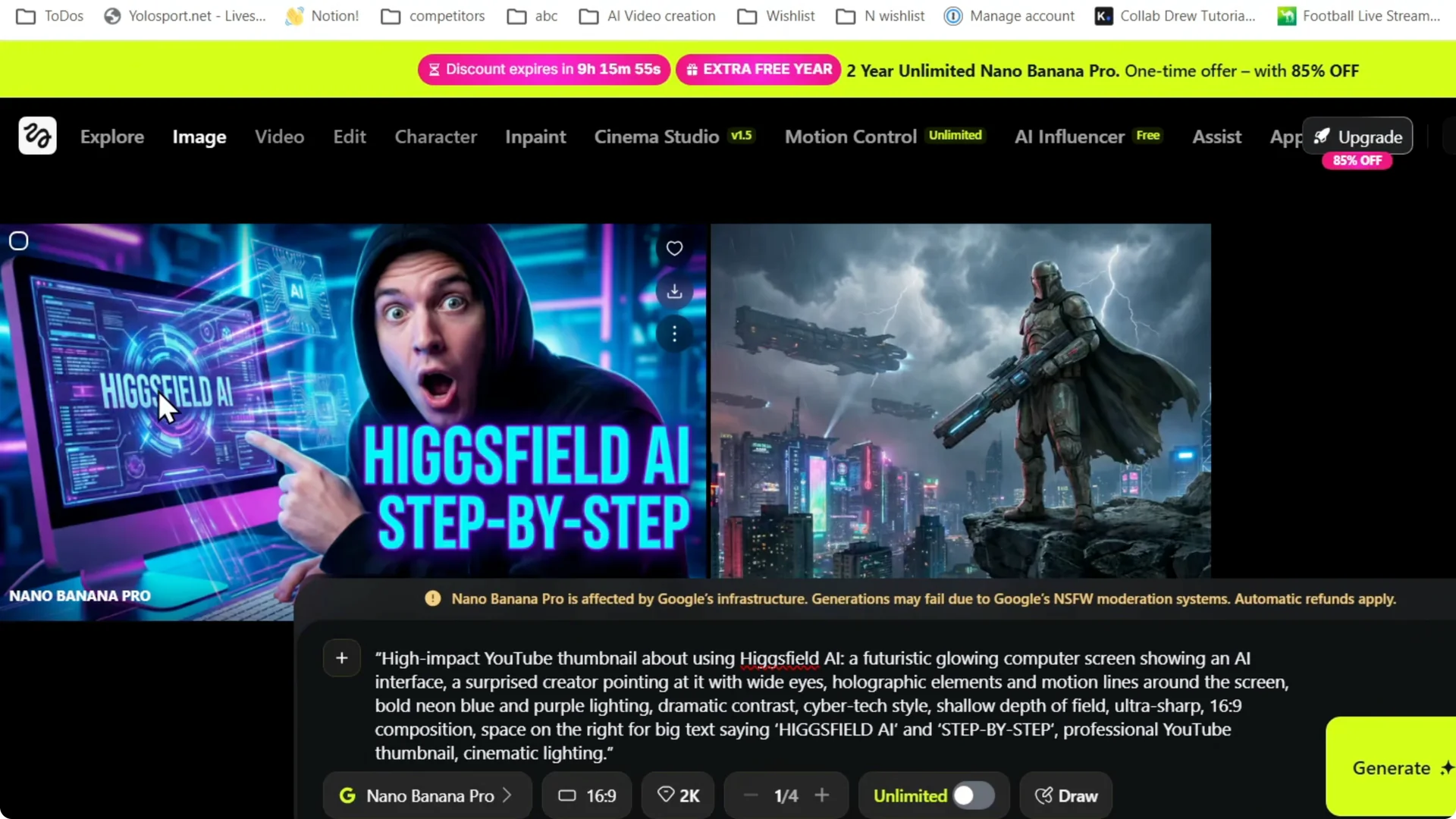The image size is (1456, 819).
Task: Open more options via the three-dot icon
Action: pyautogui.click(x=673, y=334)
